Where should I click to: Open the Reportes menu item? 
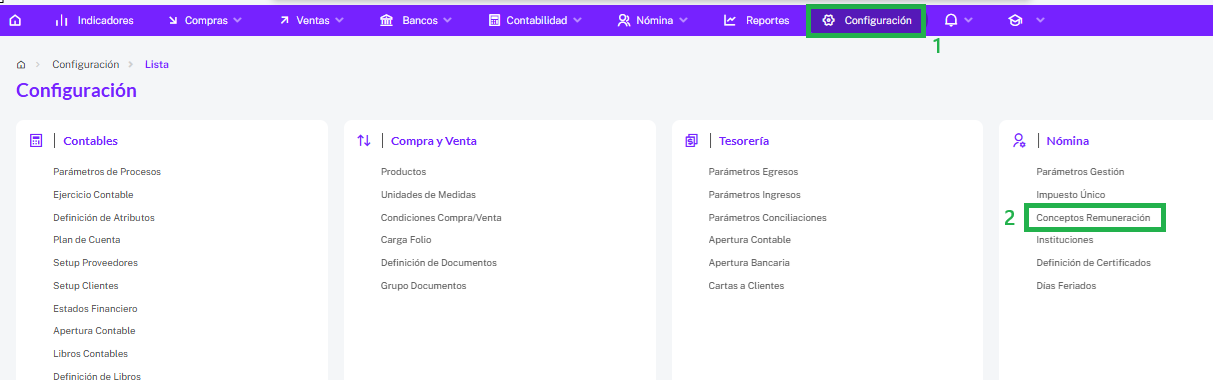point(756,20)
